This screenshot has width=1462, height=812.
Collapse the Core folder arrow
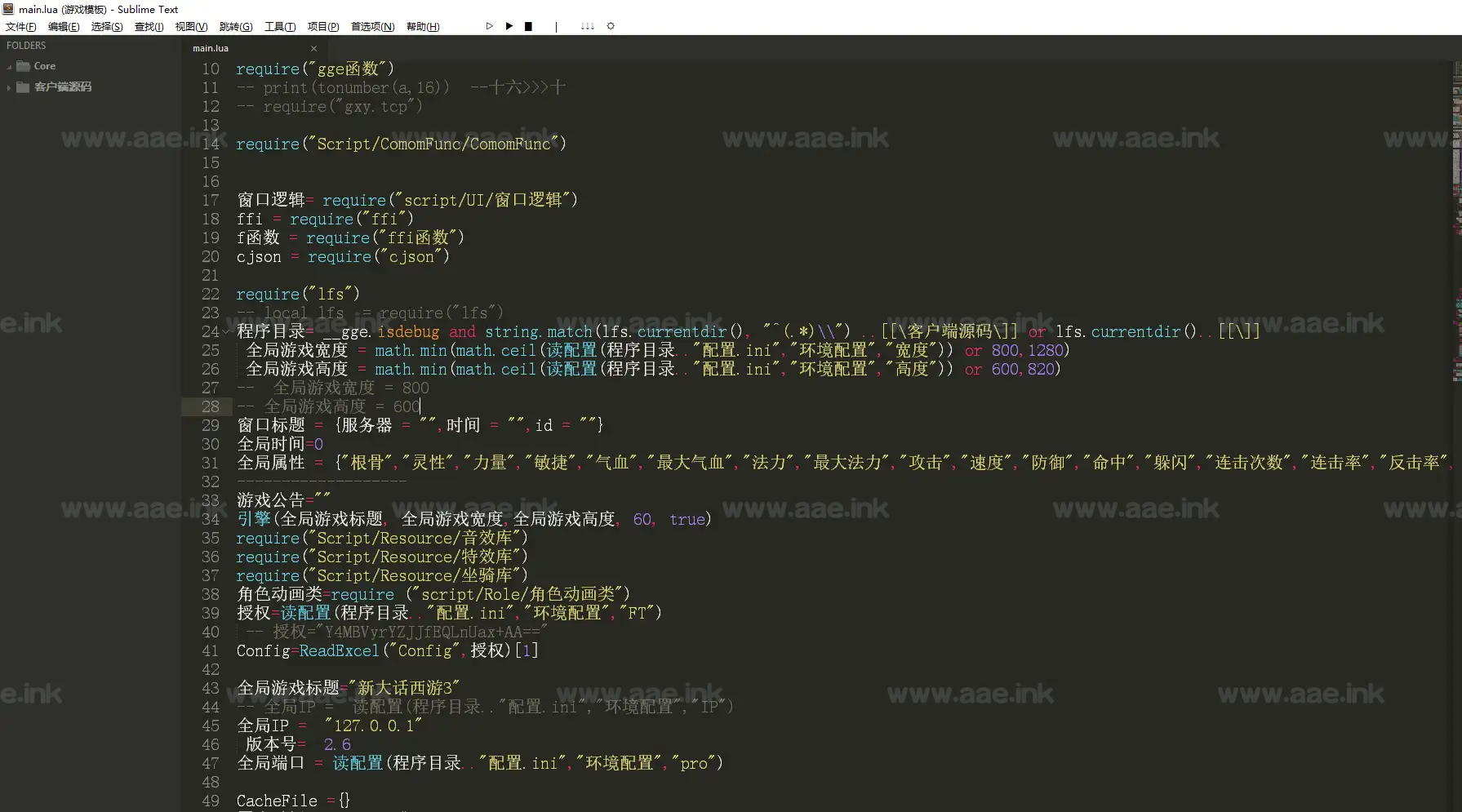coord(9,66)
